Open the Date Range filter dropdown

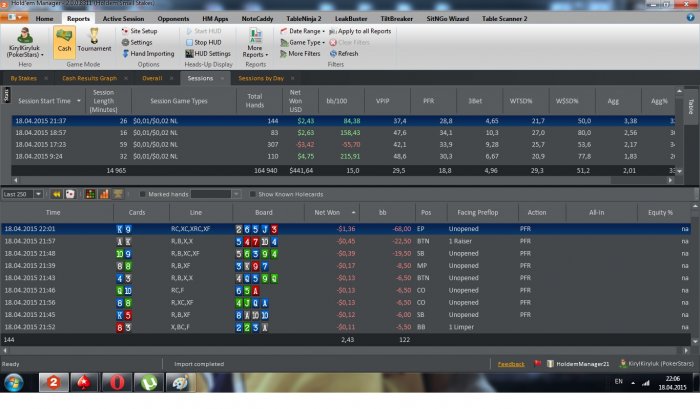pos(302,31)
